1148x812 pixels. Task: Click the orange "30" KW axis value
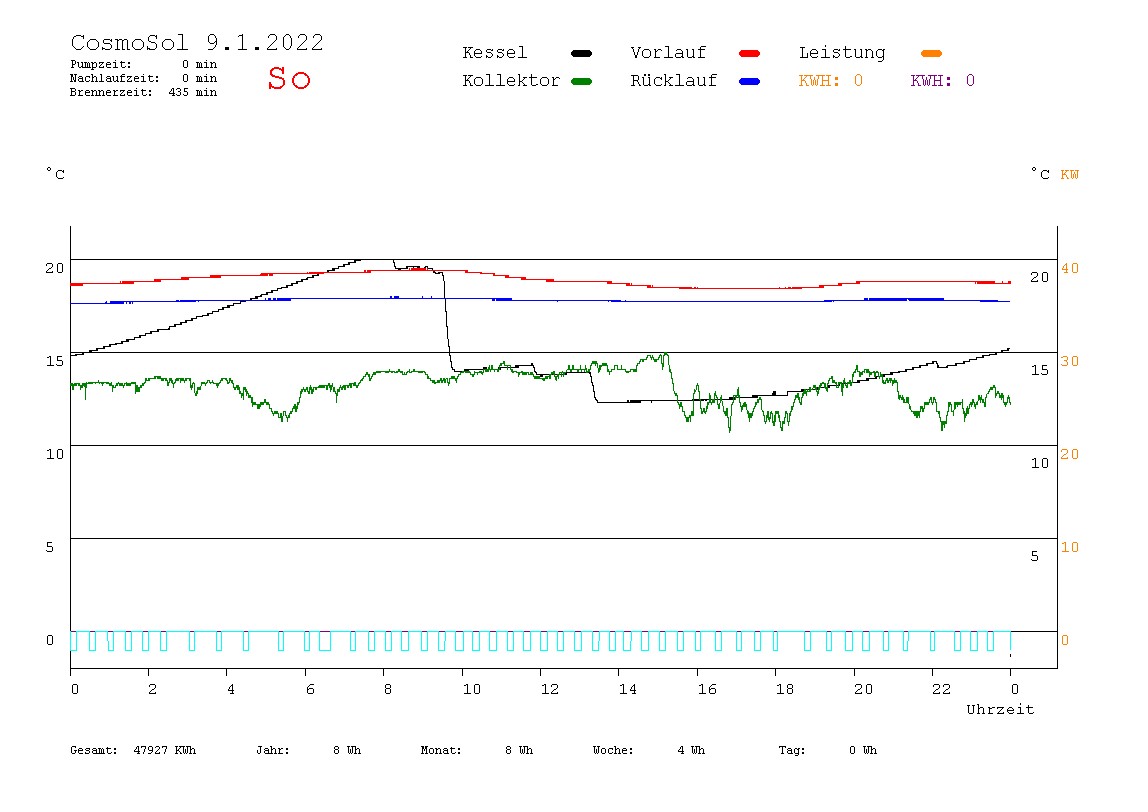[x=1070, y=361]
